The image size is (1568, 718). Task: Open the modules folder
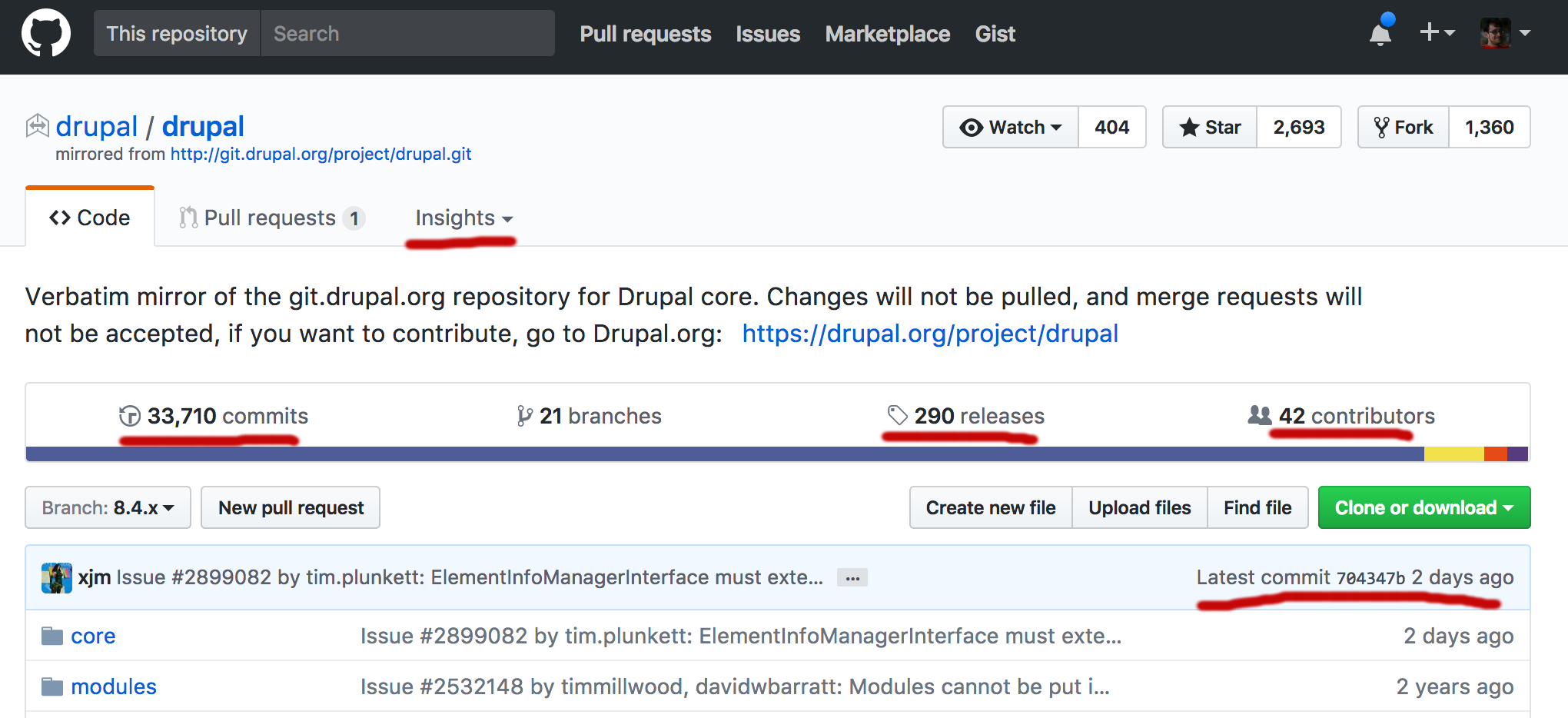(x=114, y=686)
